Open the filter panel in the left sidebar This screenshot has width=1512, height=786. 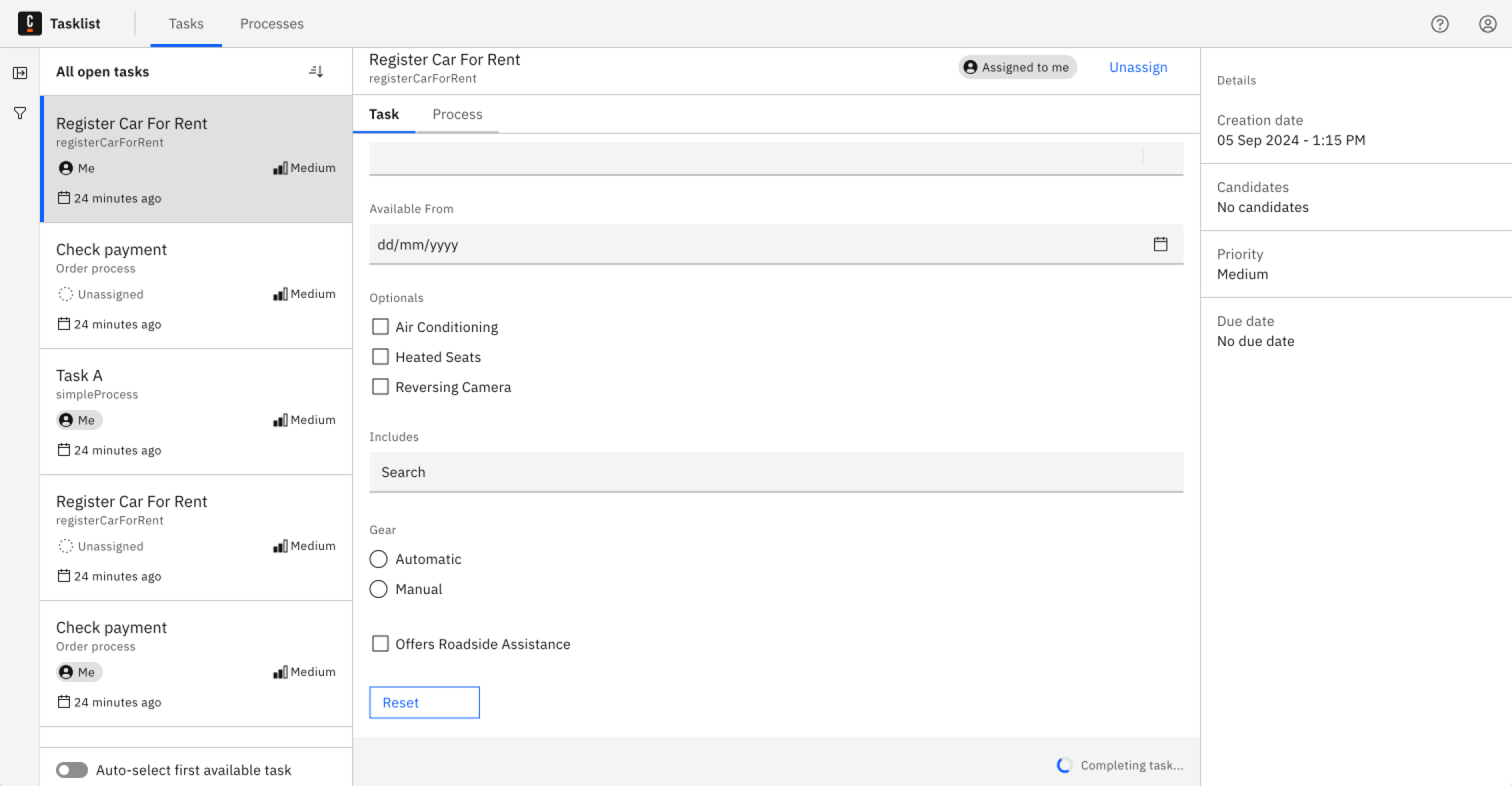19,113
